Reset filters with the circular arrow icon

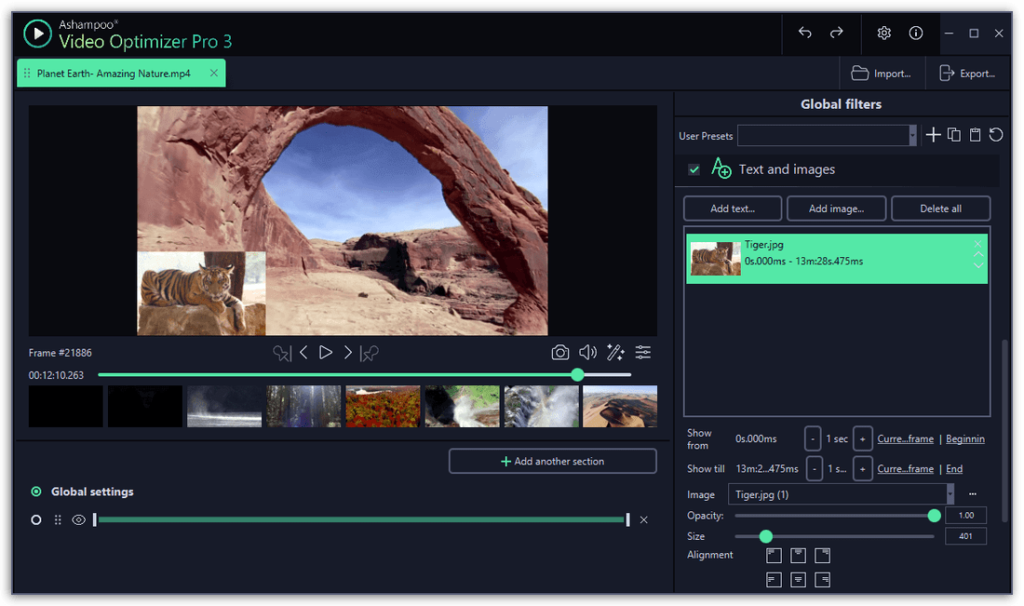(996, 135)
